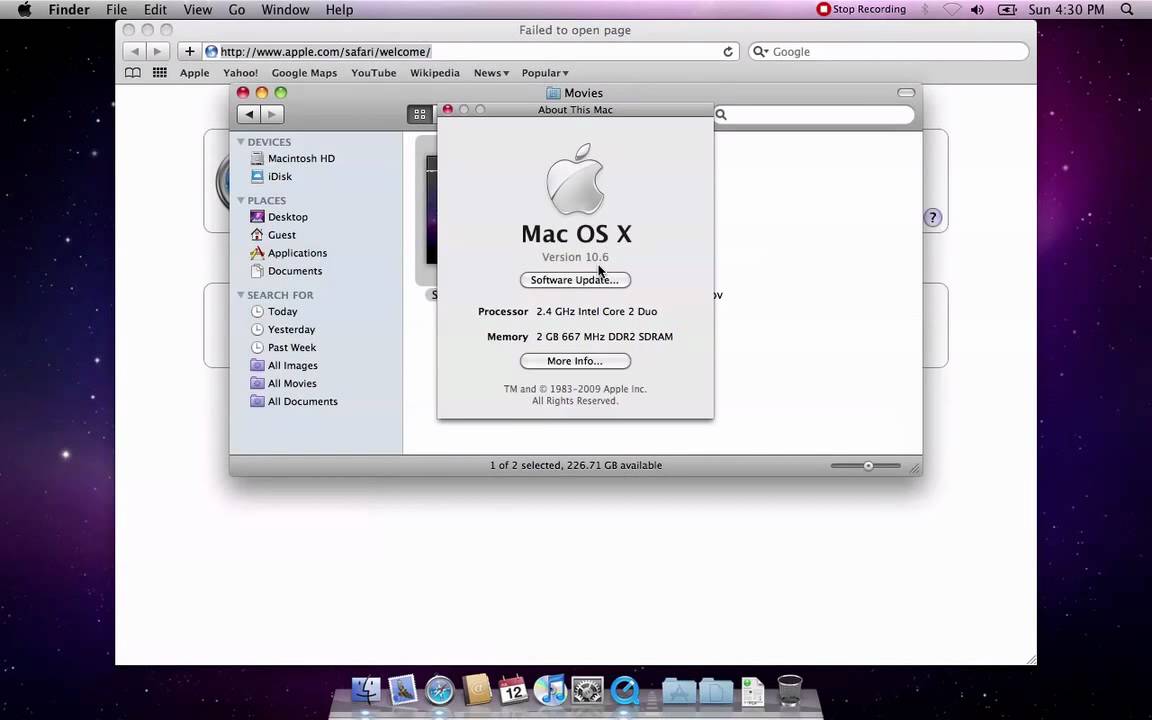Open the Apple bookmark in bookmarks bar
This screenshot has height=720, width=1152.
(x=195, y=73)
